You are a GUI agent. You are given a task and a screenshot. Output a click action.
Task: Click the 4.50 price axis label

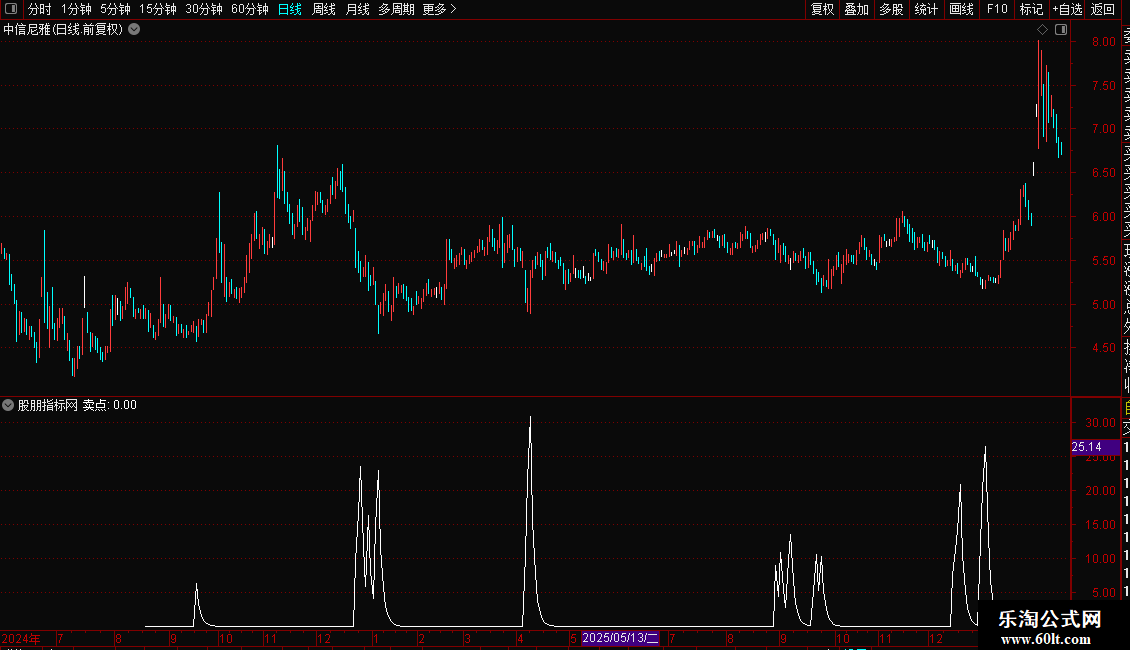[1103, 348]
